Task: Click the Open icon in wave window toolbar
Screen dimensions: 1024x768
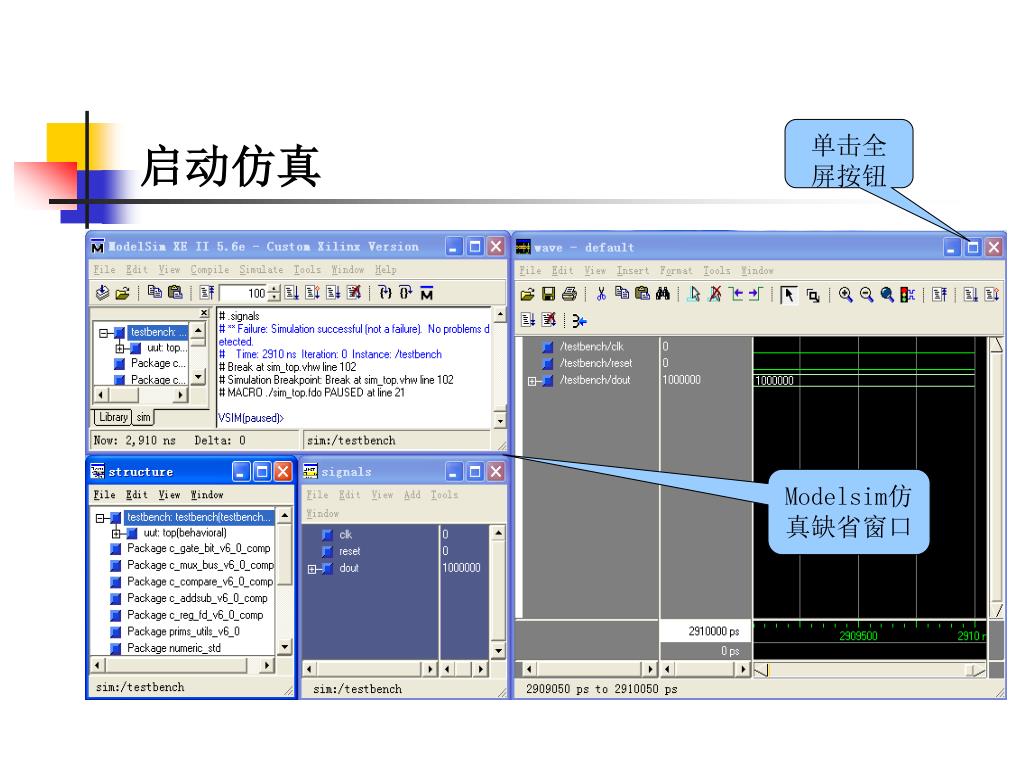Action: point(527,295)
